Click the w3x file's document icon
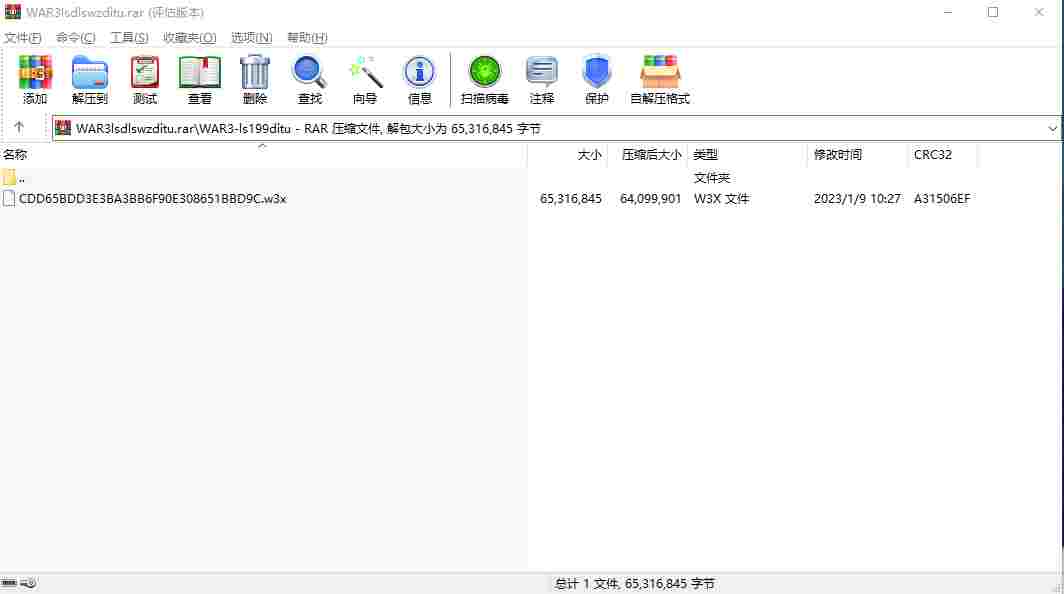The height and width of the screenshot is (594, 1064). tap(9, 198)
